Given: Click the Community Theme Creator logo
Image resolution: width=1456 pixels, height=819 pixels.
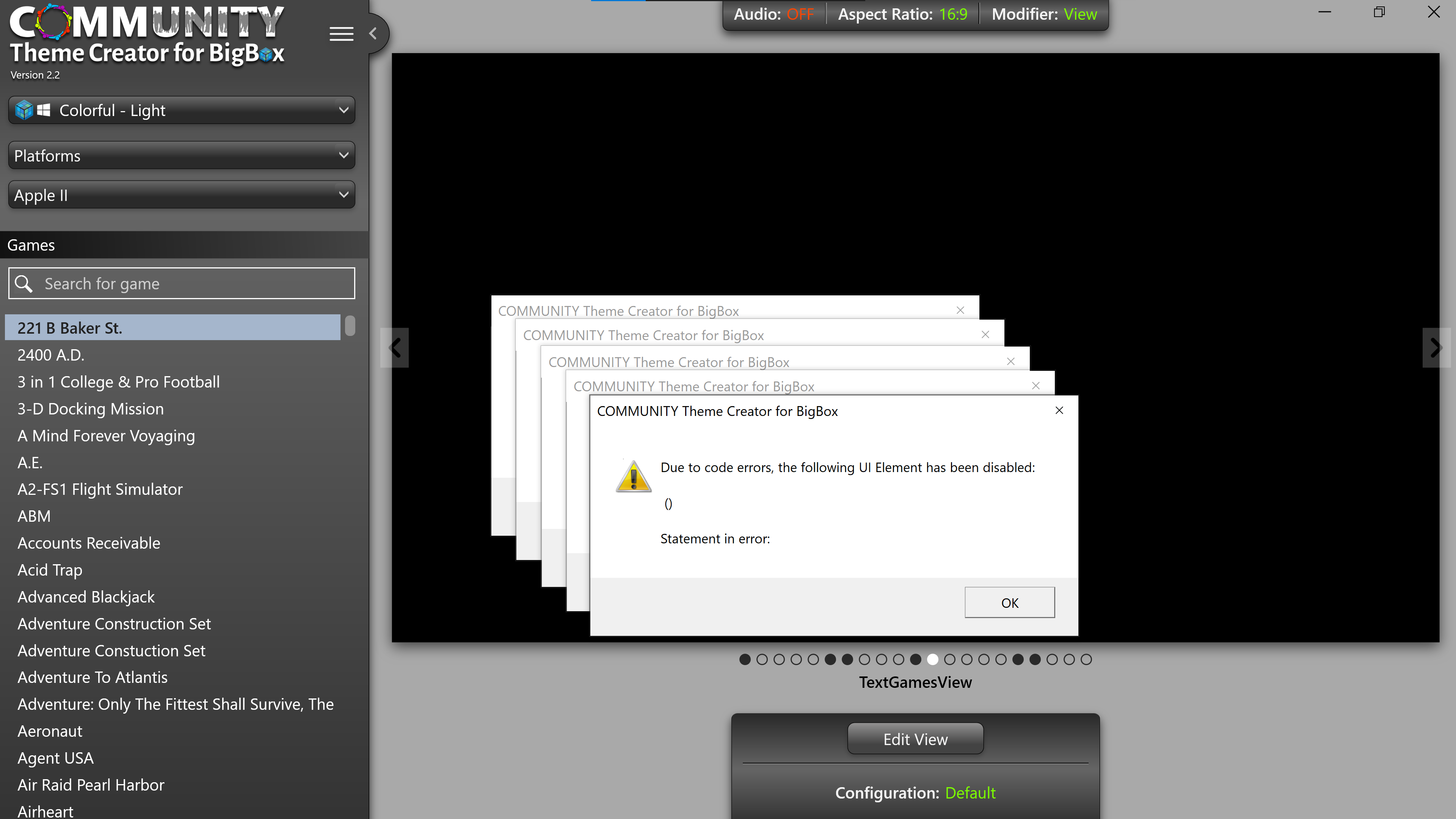Looking at the screenshot, I should [x=147, y=35].
